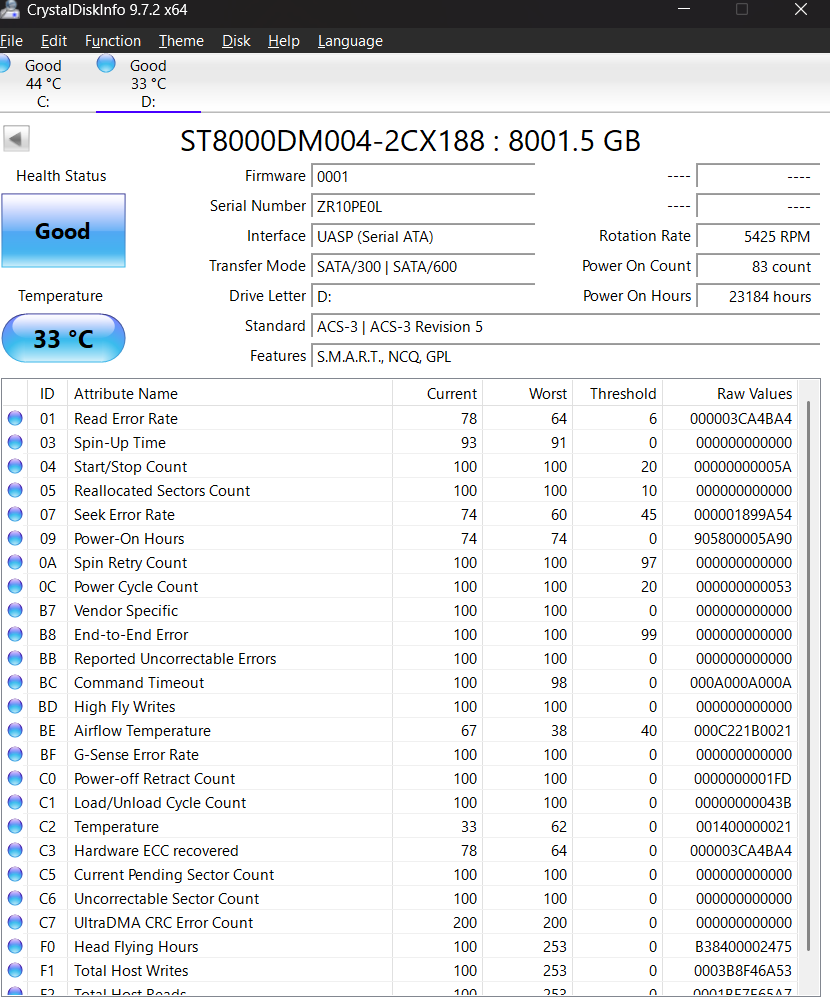Click the Serial Number field
This screenshot has height=1001, width=830.
pos(422,207)
